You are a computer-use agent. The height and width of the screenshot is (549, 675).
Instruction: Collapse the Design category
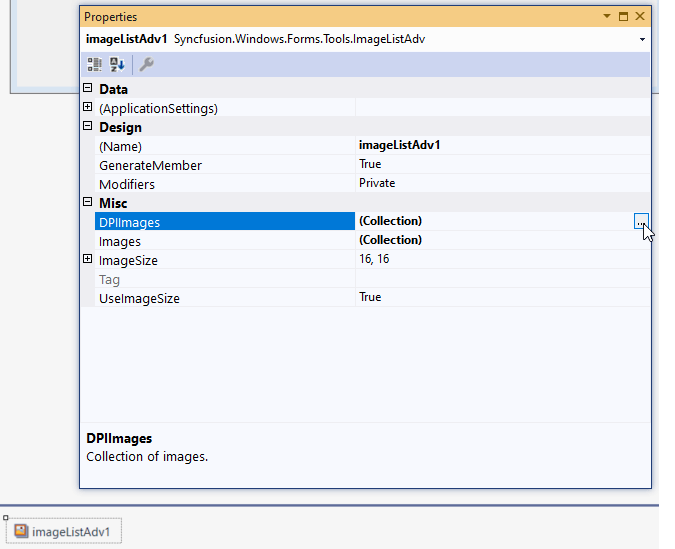[87, 126]
